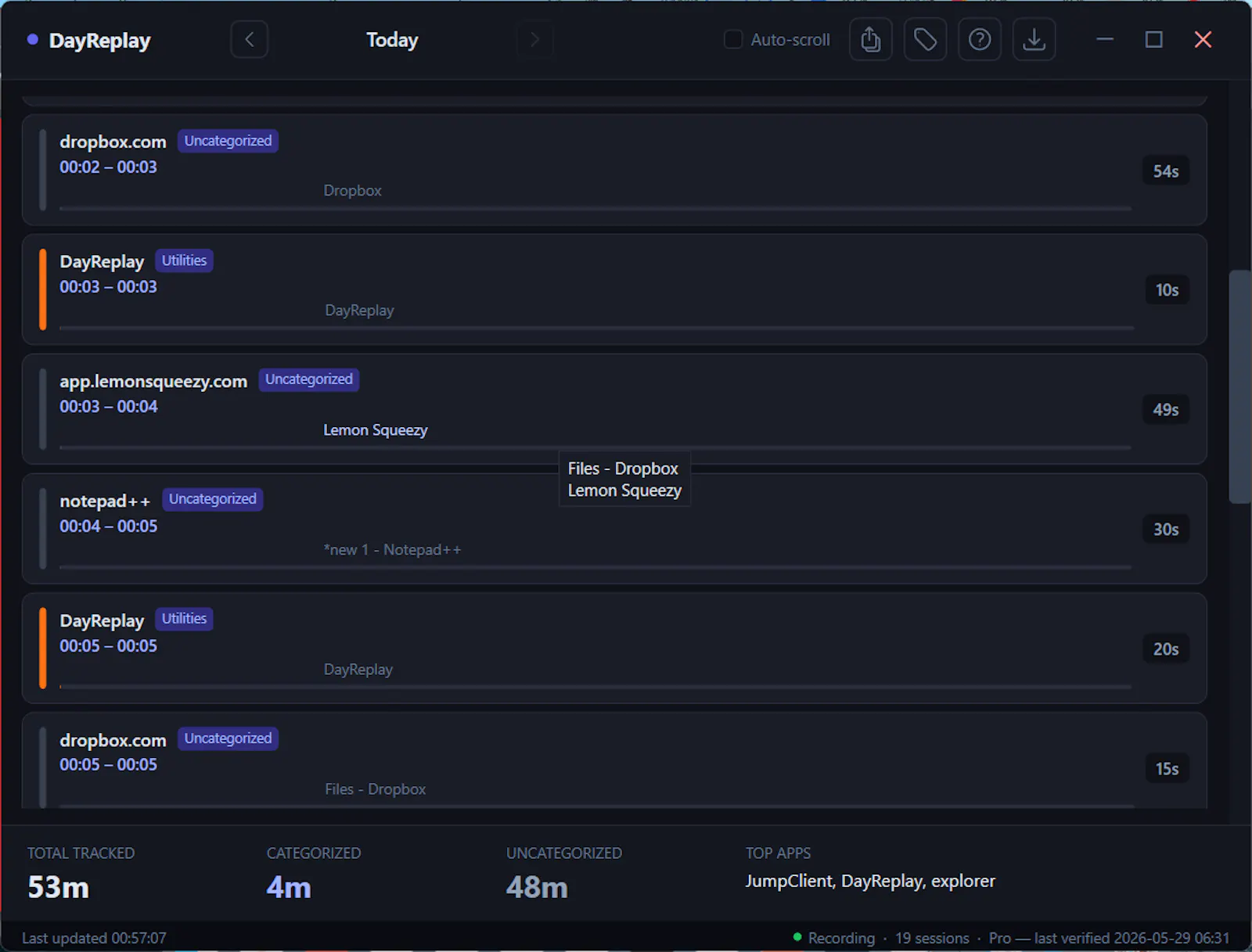
Task: Click the Last updated 00:57:07 text
Action: pyautogui.click(x=94, y=938)
